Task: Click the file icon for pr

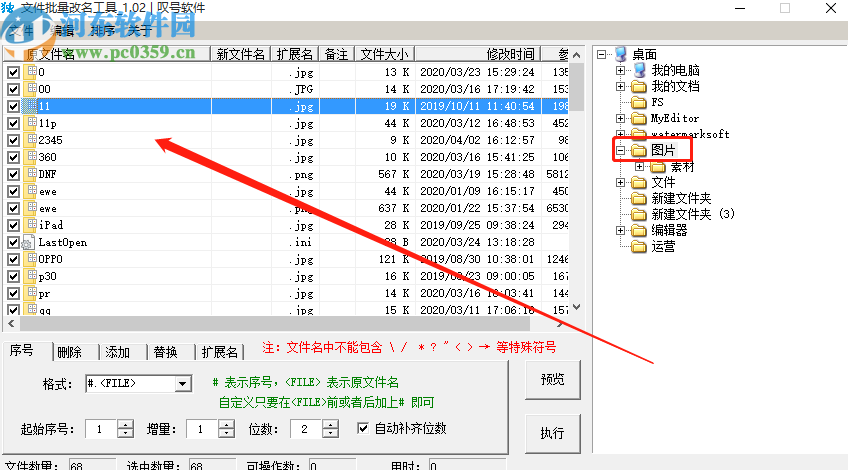Action: [31, 293]
